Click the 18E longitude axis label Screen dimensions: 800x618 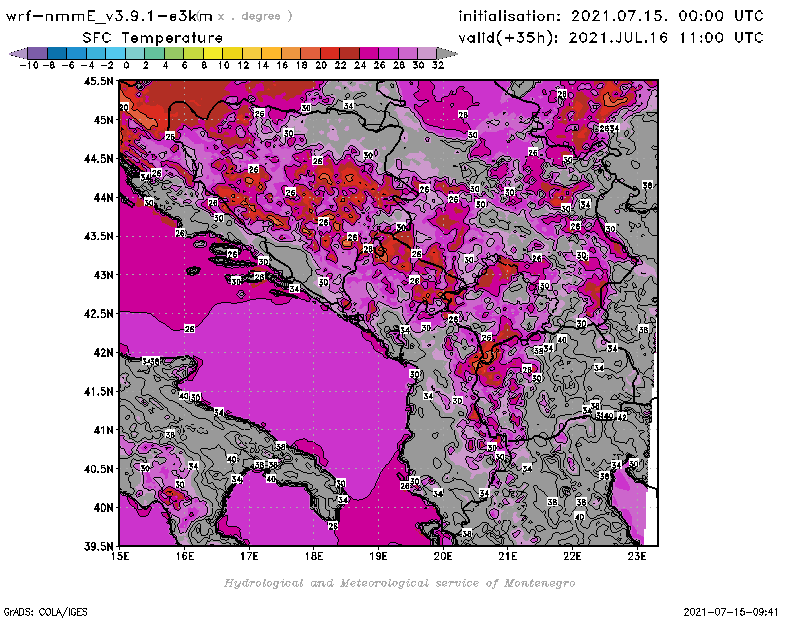(x=314, y=556)
